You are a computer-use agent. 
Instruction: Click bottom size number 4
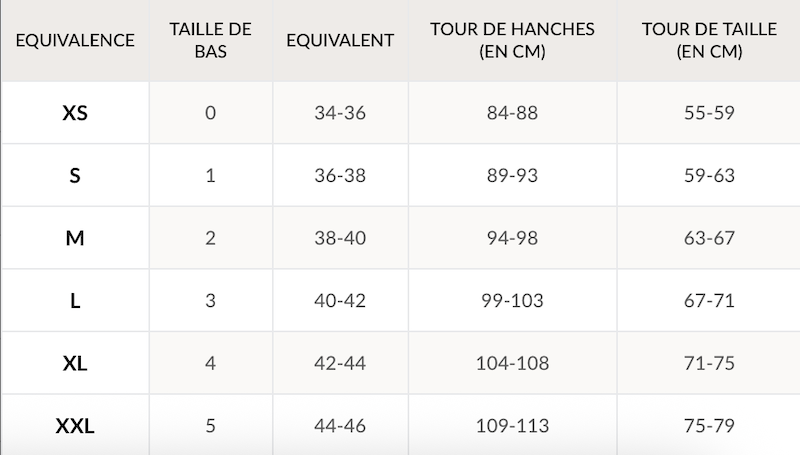[x=210, y=363]
